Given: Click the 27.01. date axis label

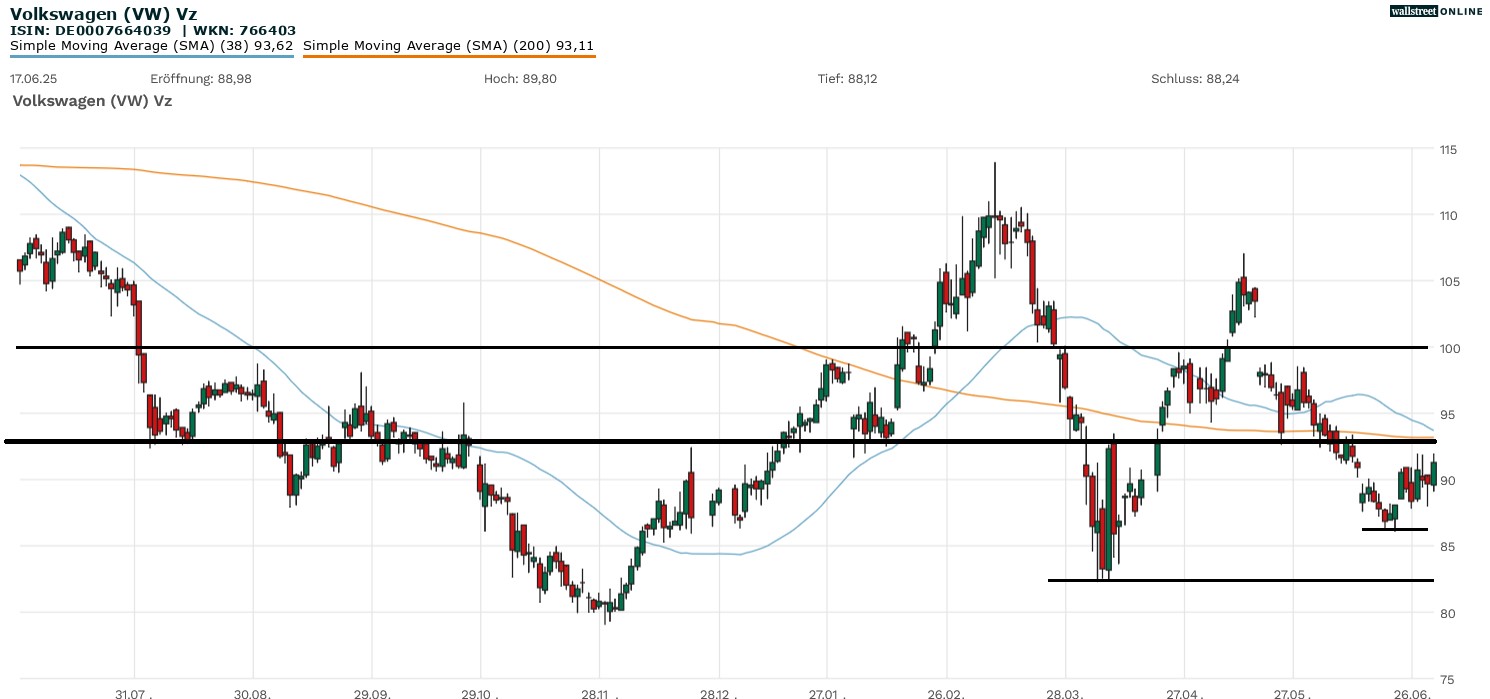Looking at the screenshot, I should pyautogui.click(x=827, y=693).
